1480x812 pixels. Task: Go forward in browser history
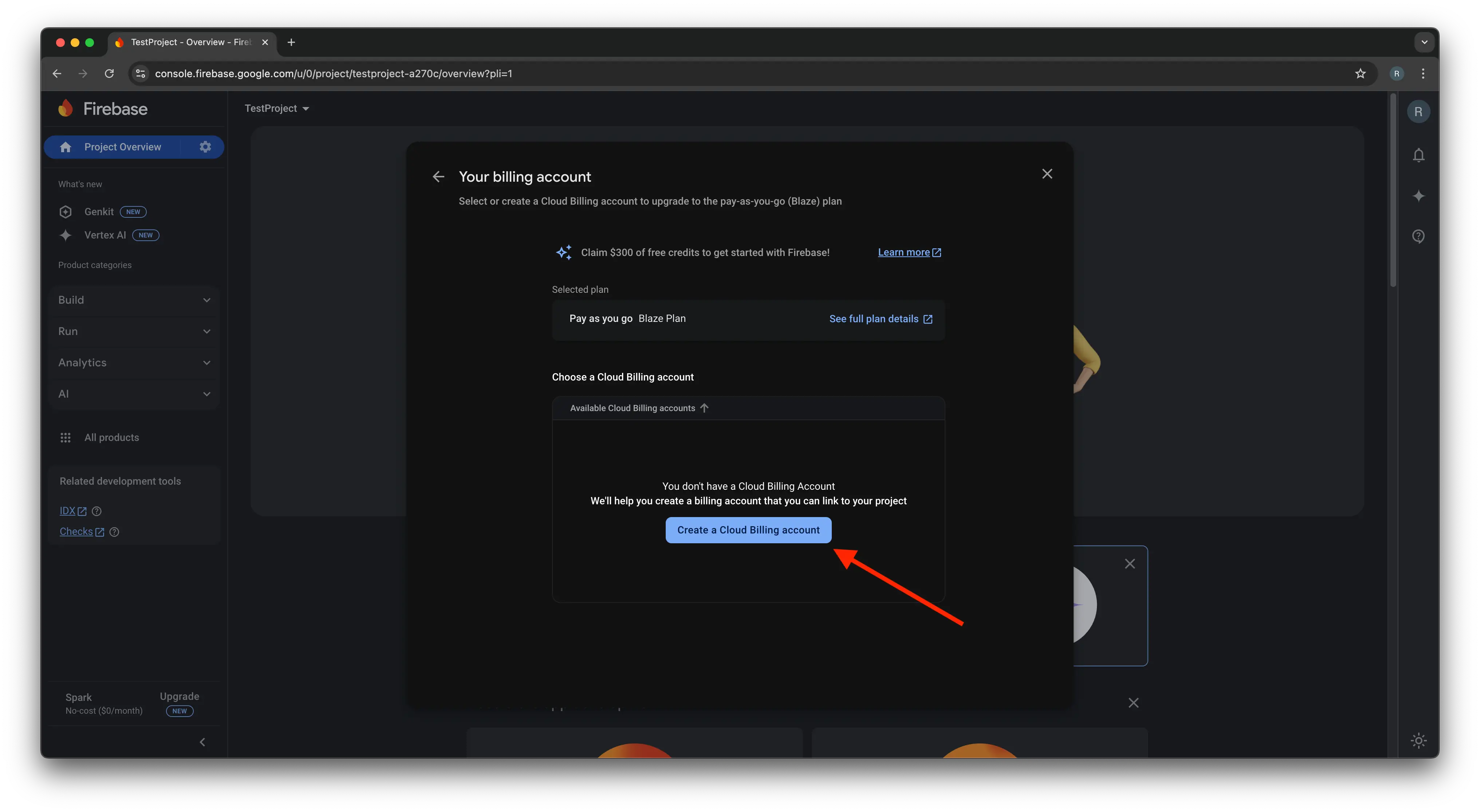tap(83, 74)
